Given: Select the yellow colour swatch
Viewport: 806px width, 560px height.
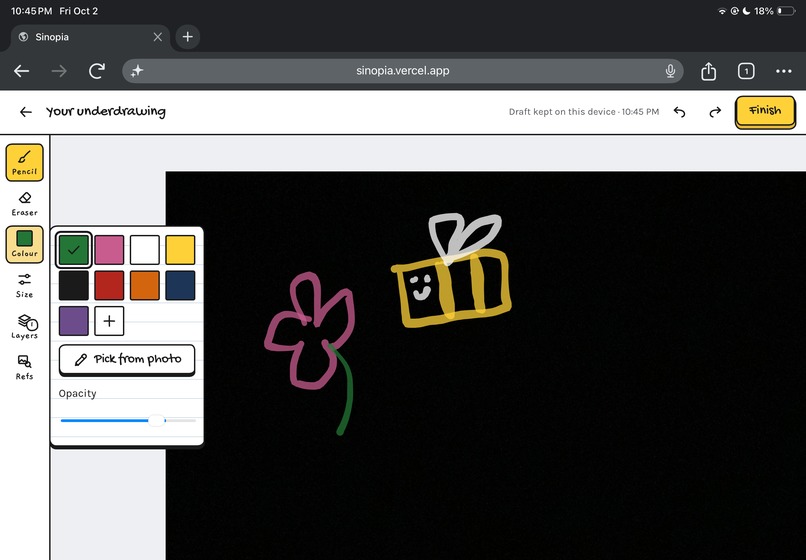Looking at the screenshot, I should tap(180, 250).
